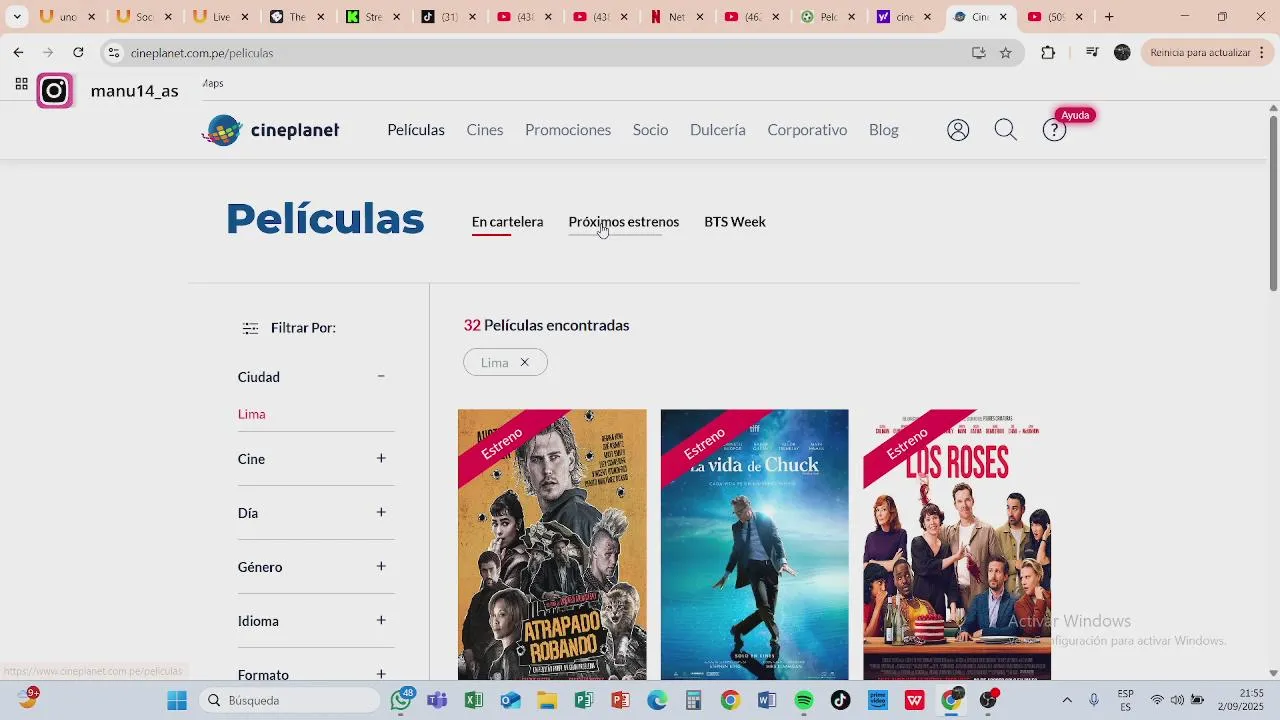Reload the page in Chrome
This screenshot has height=720, width=1280.
pos(78,53)
